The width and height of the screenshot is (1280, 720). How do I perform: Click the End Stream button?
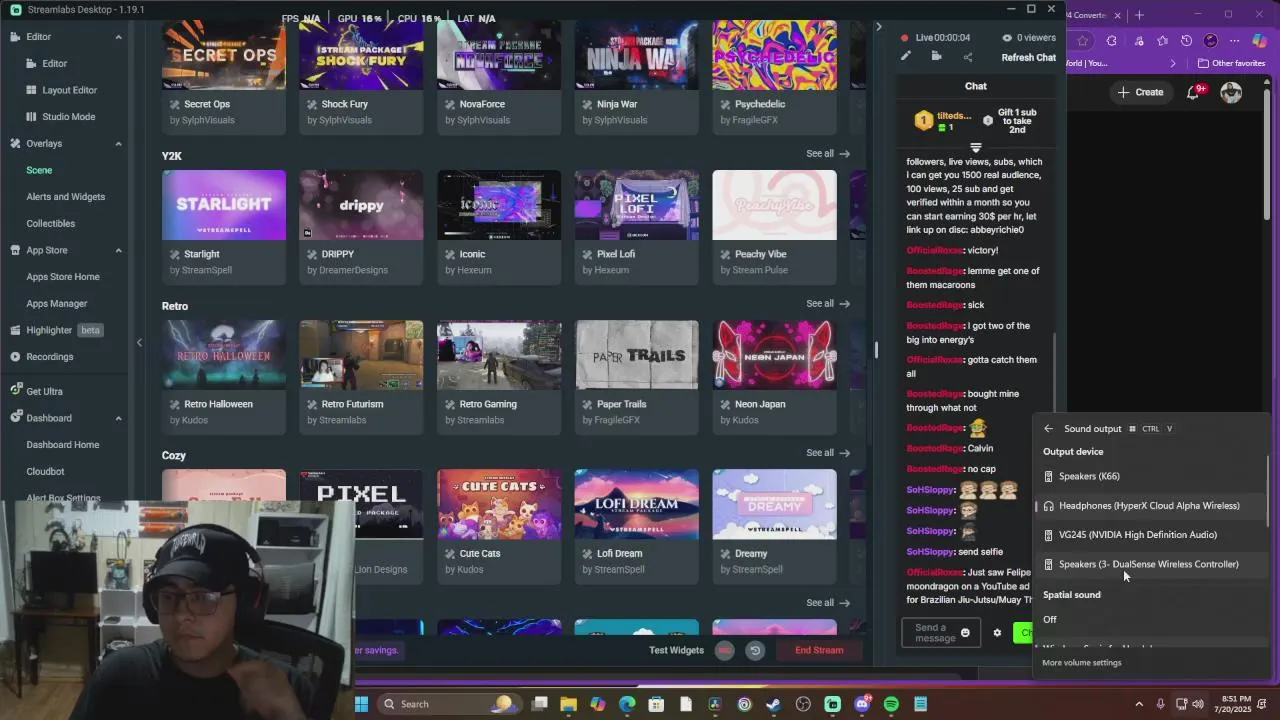pyautogui.click(x=819, y=650)
